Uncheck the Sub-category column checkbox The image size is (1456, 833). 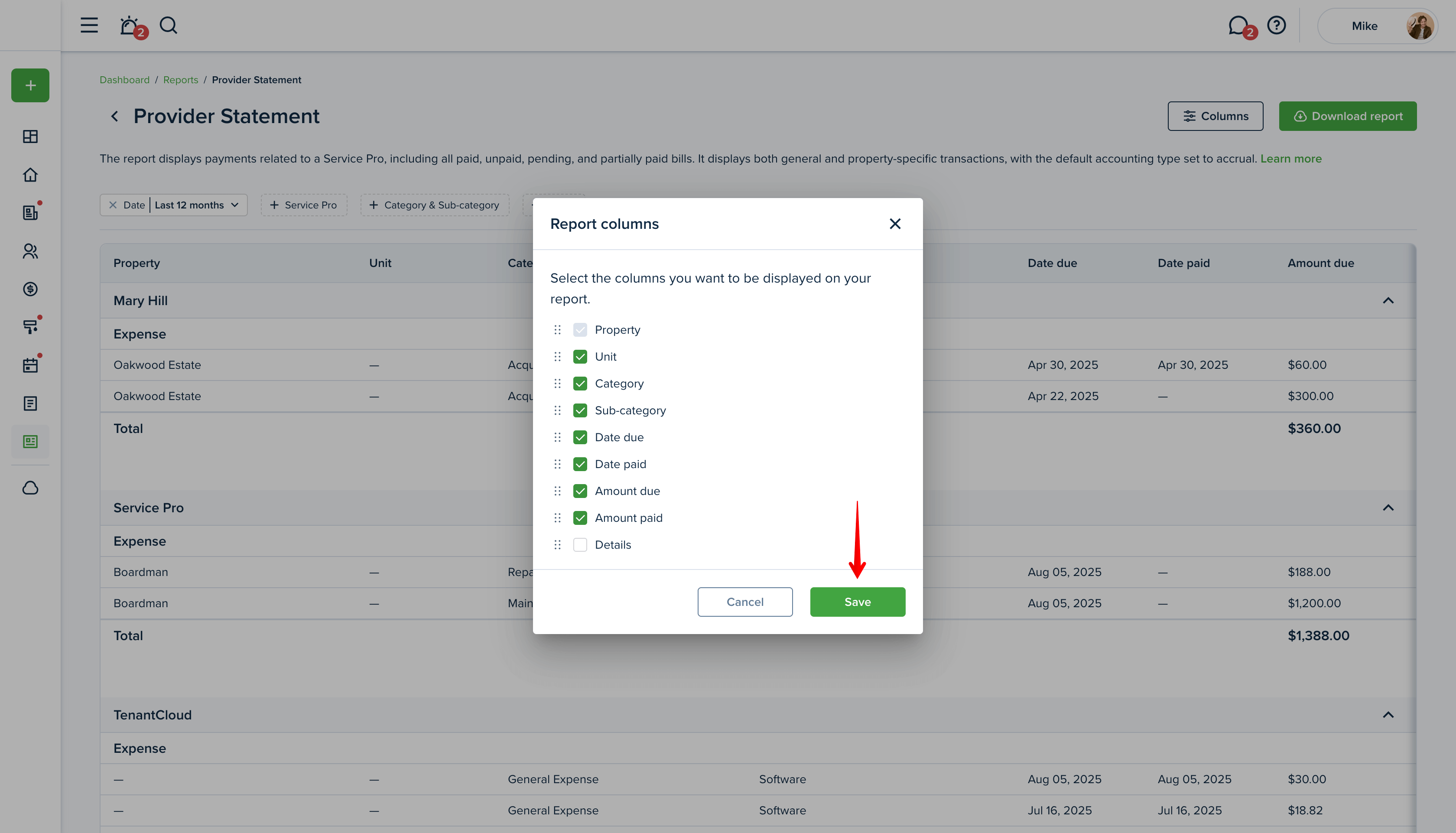pos(580,410)
